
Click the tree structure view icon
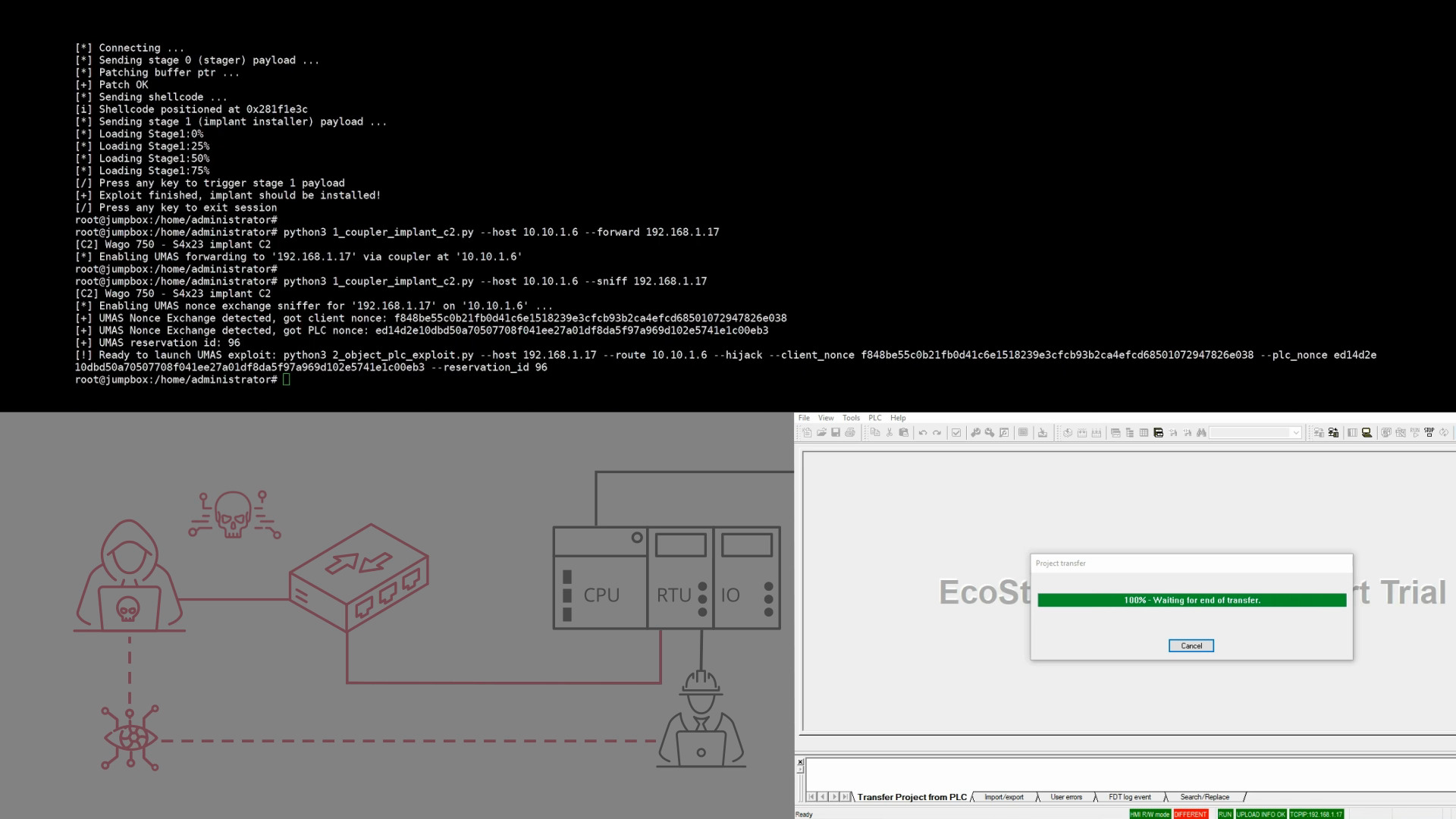[1130, 433]
